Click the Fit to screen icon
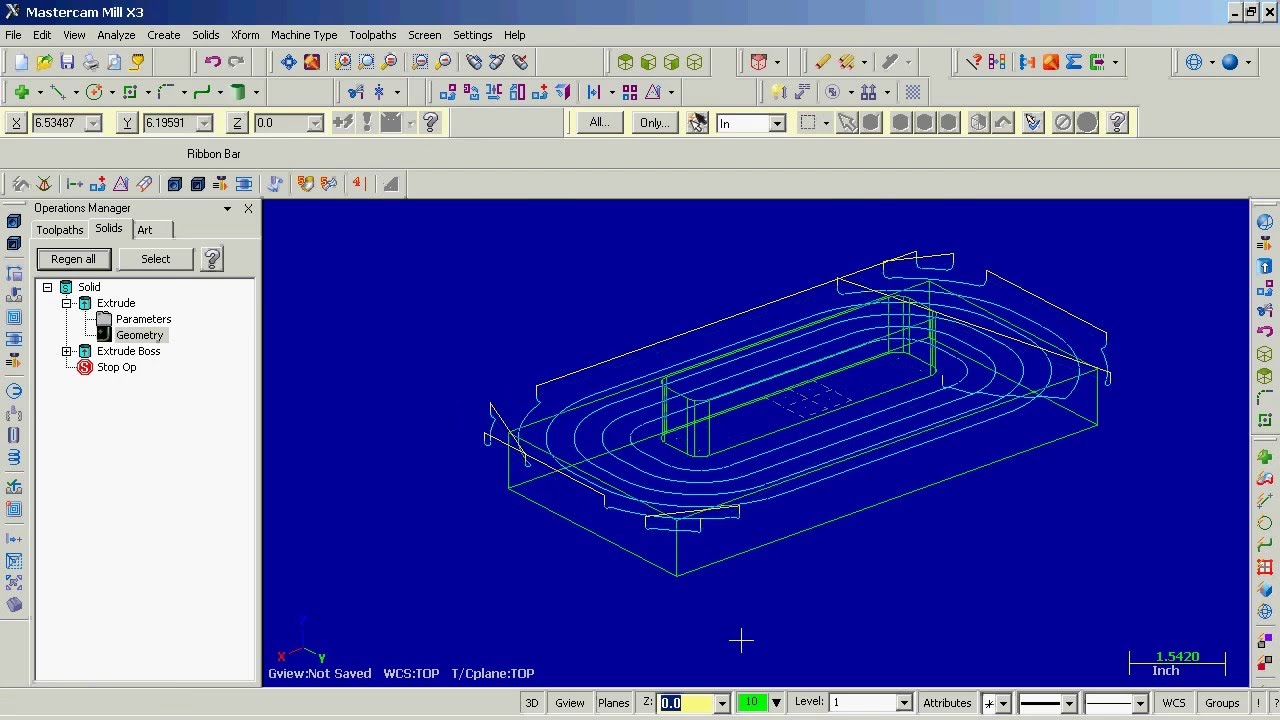Viewport: 1280px width, 720px height. coord(288,62)
